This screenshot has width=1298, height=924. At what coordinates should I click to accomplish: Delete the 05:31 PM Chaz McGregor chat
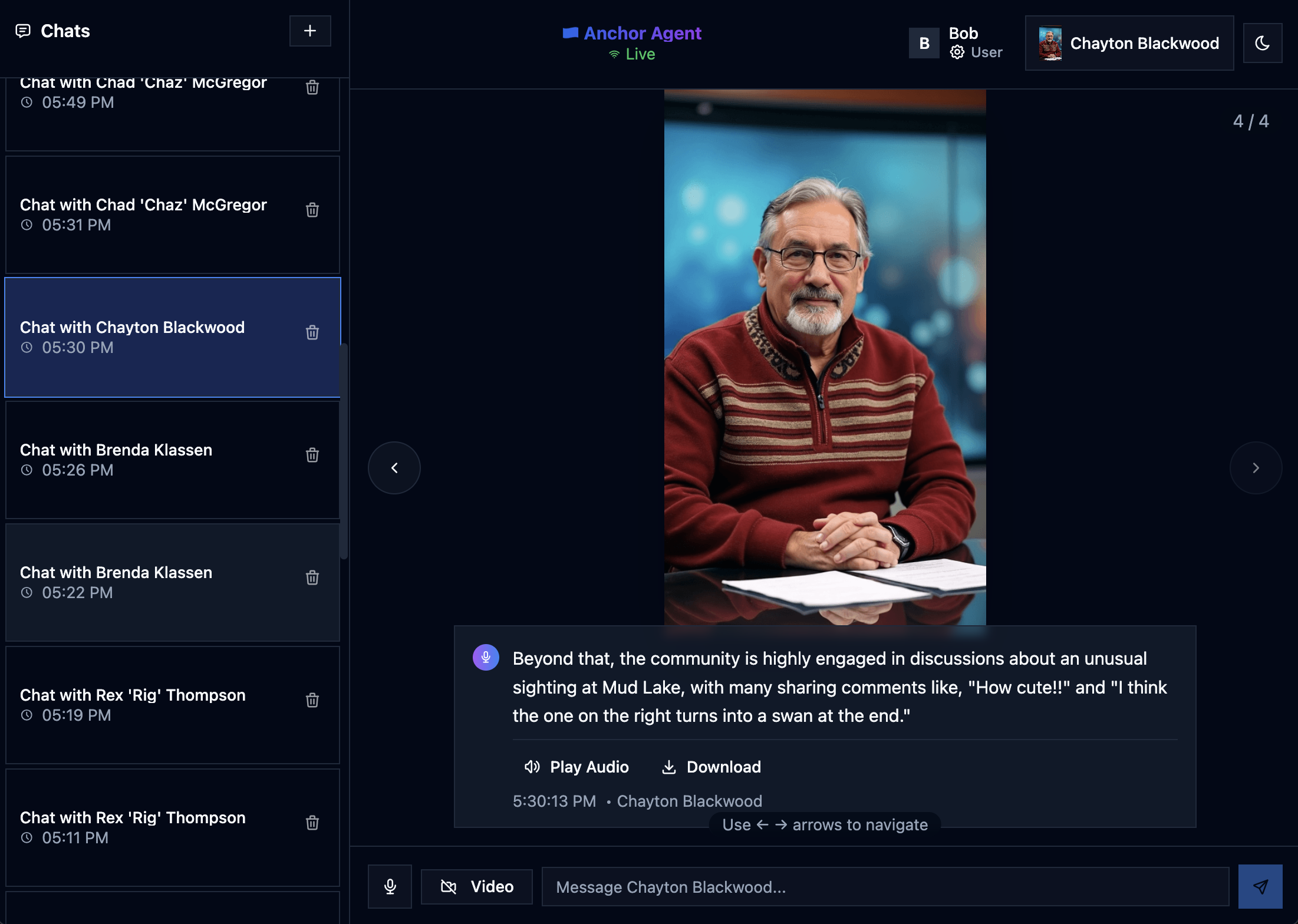[312, 210]
